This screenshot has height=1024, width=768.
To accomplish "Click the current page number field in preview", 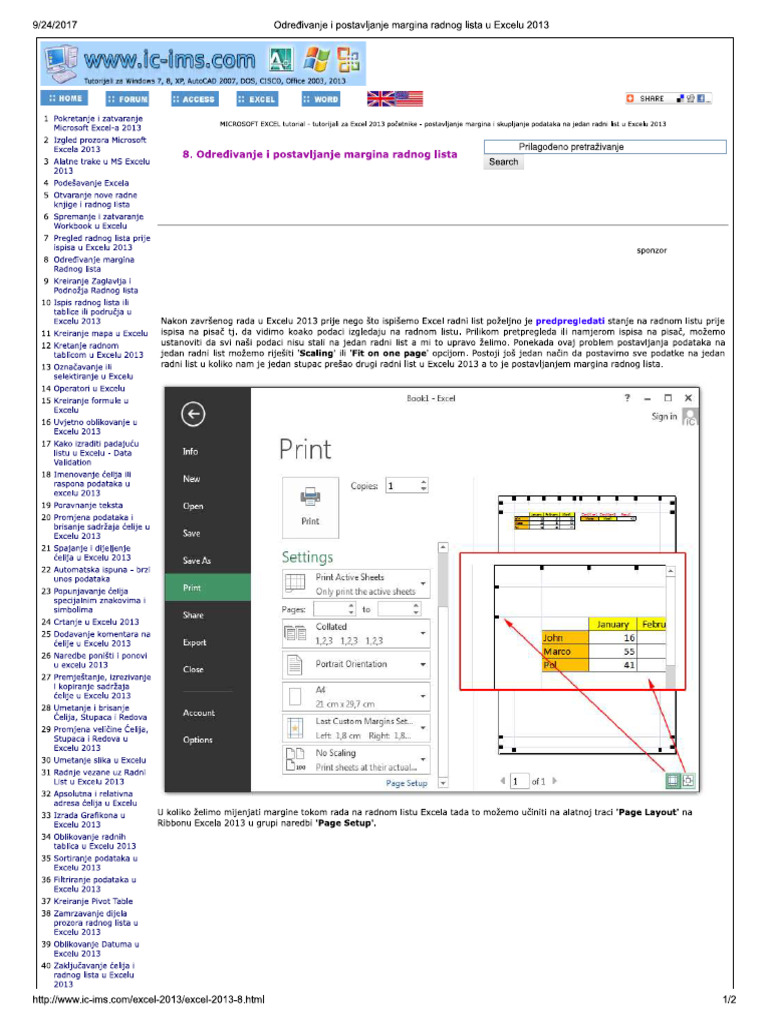I will 519,781.
